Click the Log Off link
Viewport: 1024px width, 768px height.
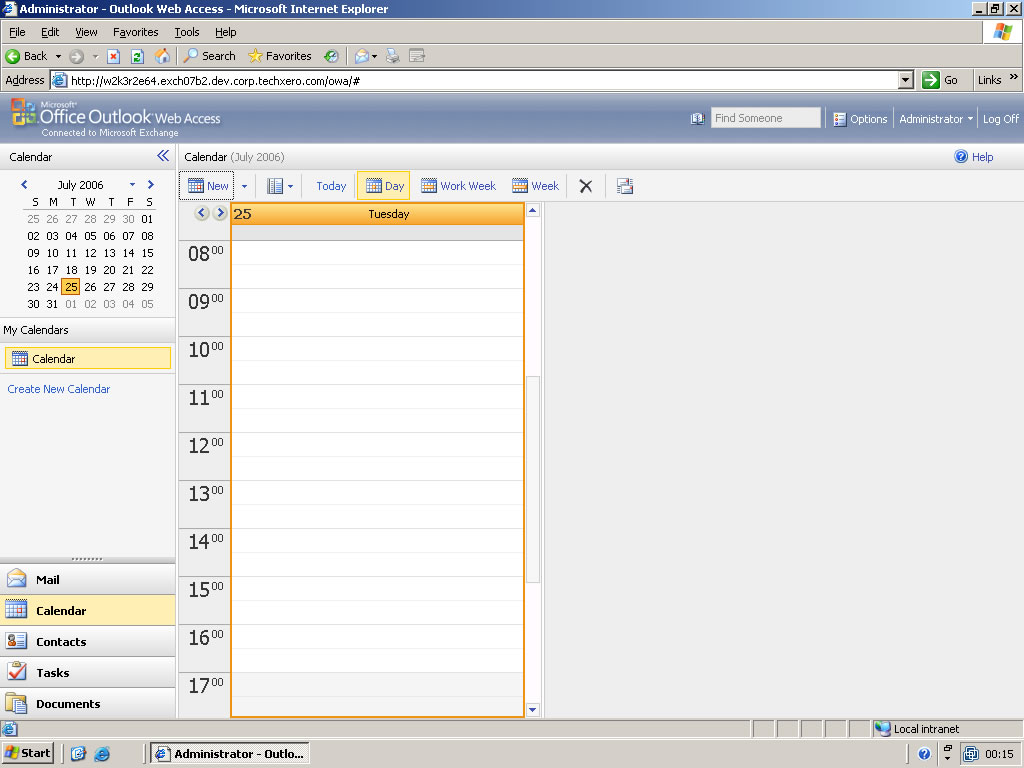coord(1000,119)
